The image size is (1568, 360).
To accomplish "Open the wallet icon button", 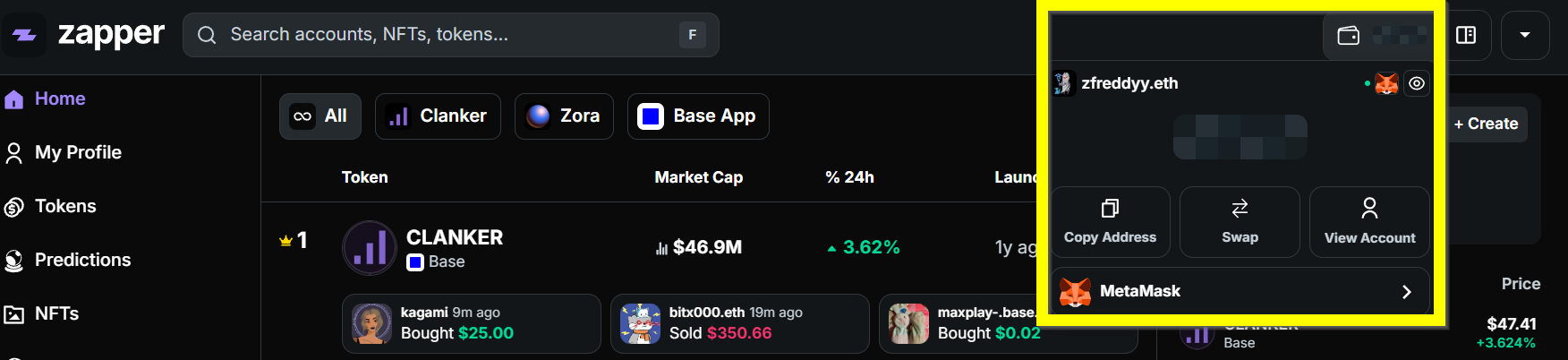I will tap(1348, 35).
